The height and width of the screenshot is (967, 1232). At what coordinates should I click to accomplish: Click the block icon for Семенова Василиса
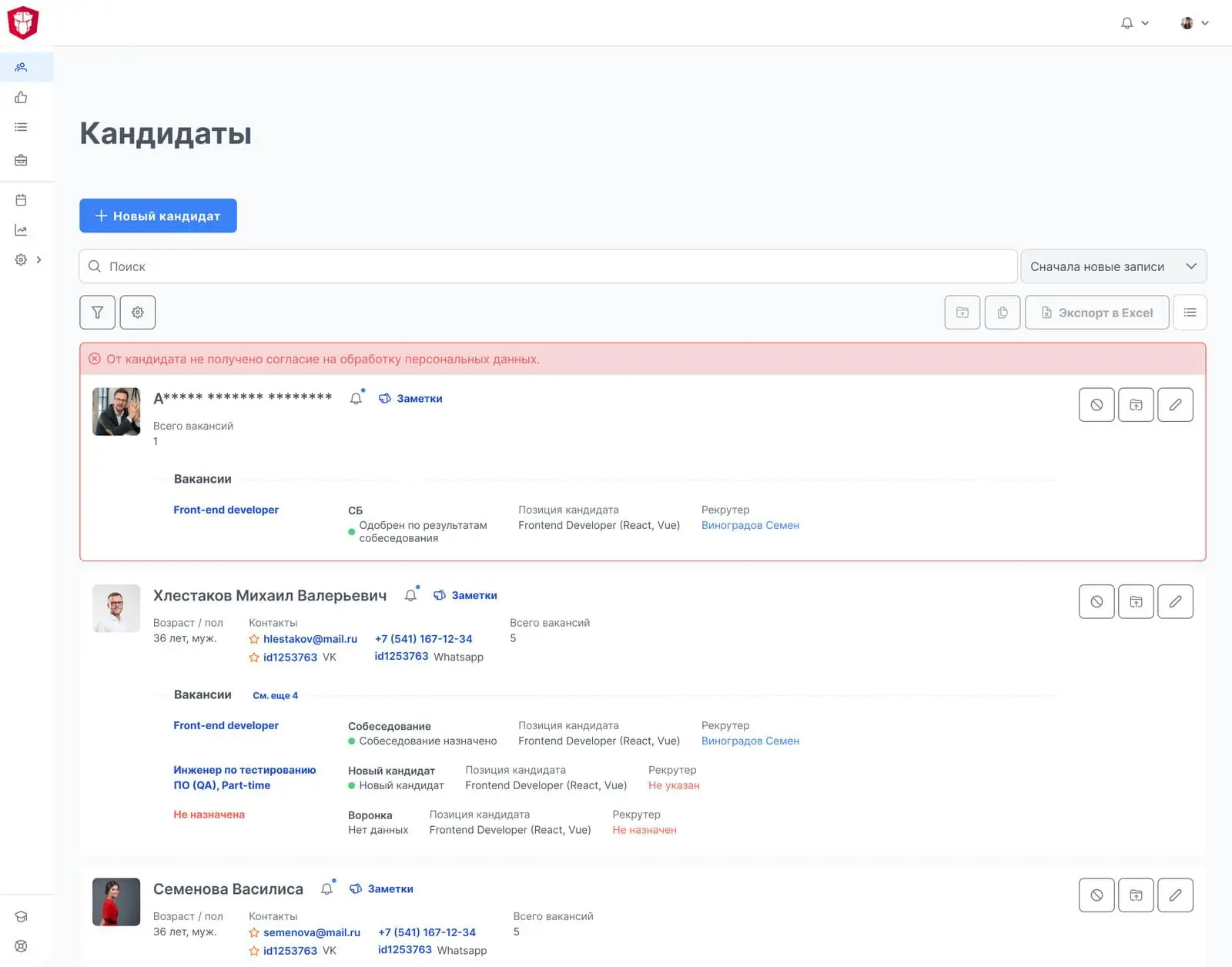[x=1096, y=895]
